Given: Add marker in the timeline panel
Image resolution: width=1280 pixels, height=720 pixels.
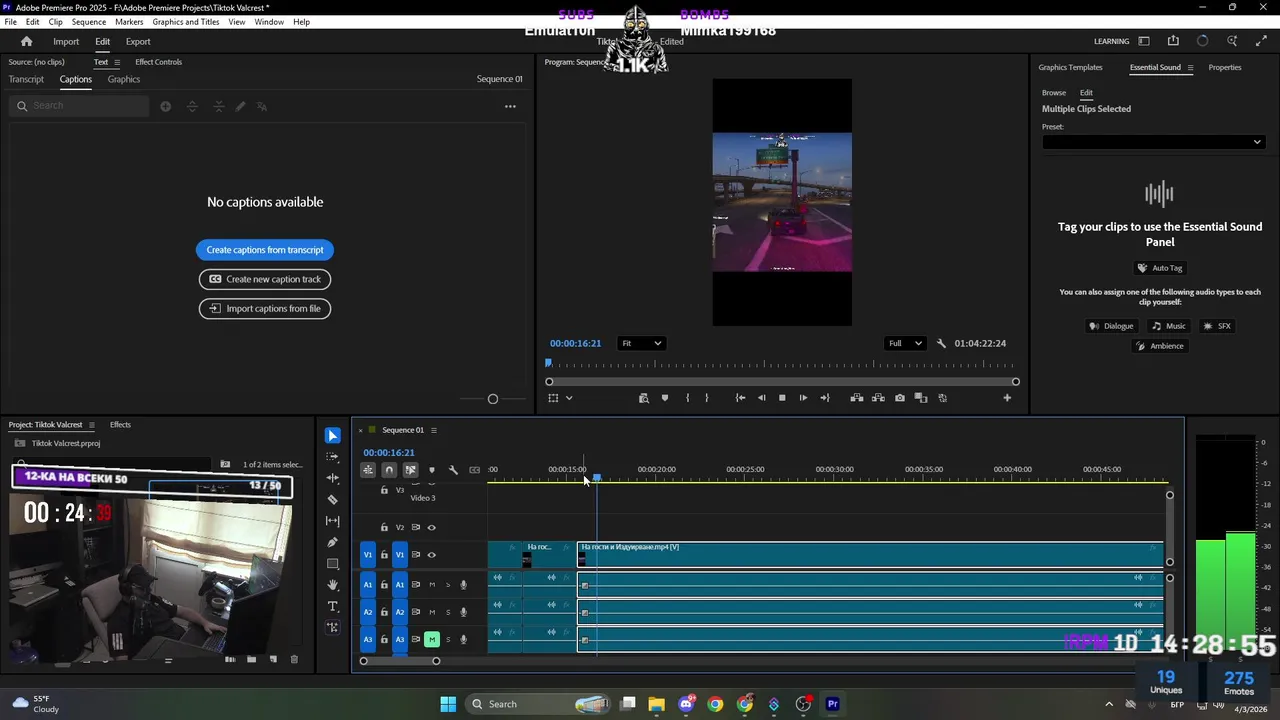Looking at the screenshot, I should coord(432,470).
